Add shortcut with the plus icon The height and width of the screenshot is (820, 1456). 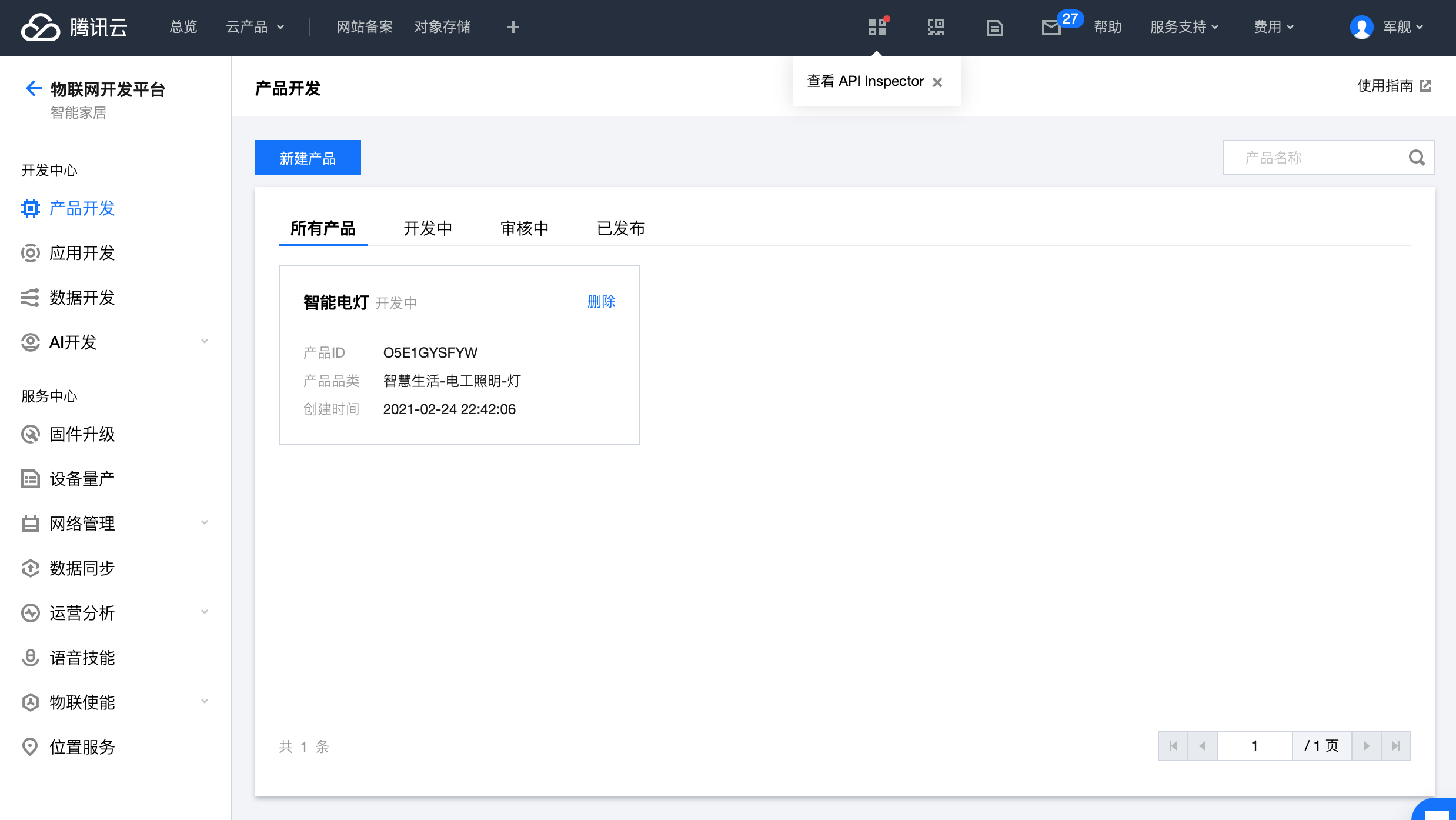pyautogui.click(x=513, y=27)
